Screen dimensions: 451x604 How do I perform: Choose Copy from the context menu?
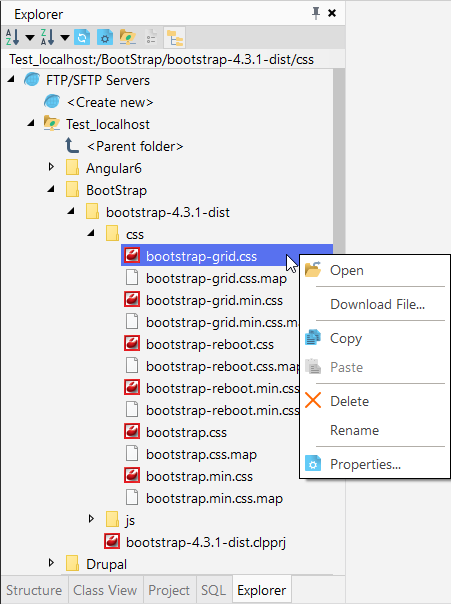(x=374, y=338)
